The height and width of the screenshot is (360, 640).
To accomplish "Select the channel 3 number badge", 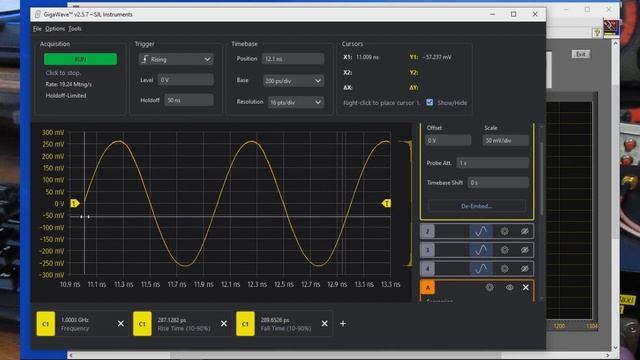I will pos(427,250).
